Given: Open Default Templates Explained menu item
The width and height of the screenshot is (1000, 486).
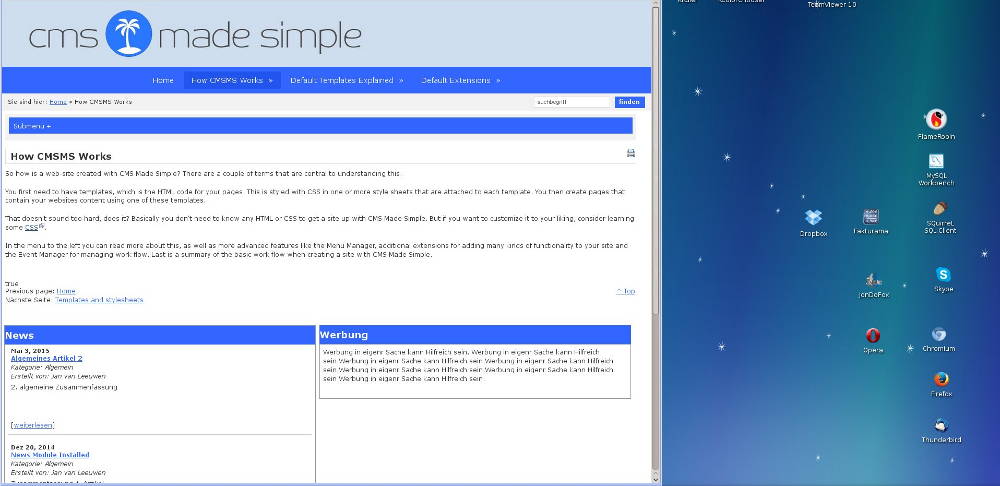Looking at the screenshot, I should (x=346, y=80).
